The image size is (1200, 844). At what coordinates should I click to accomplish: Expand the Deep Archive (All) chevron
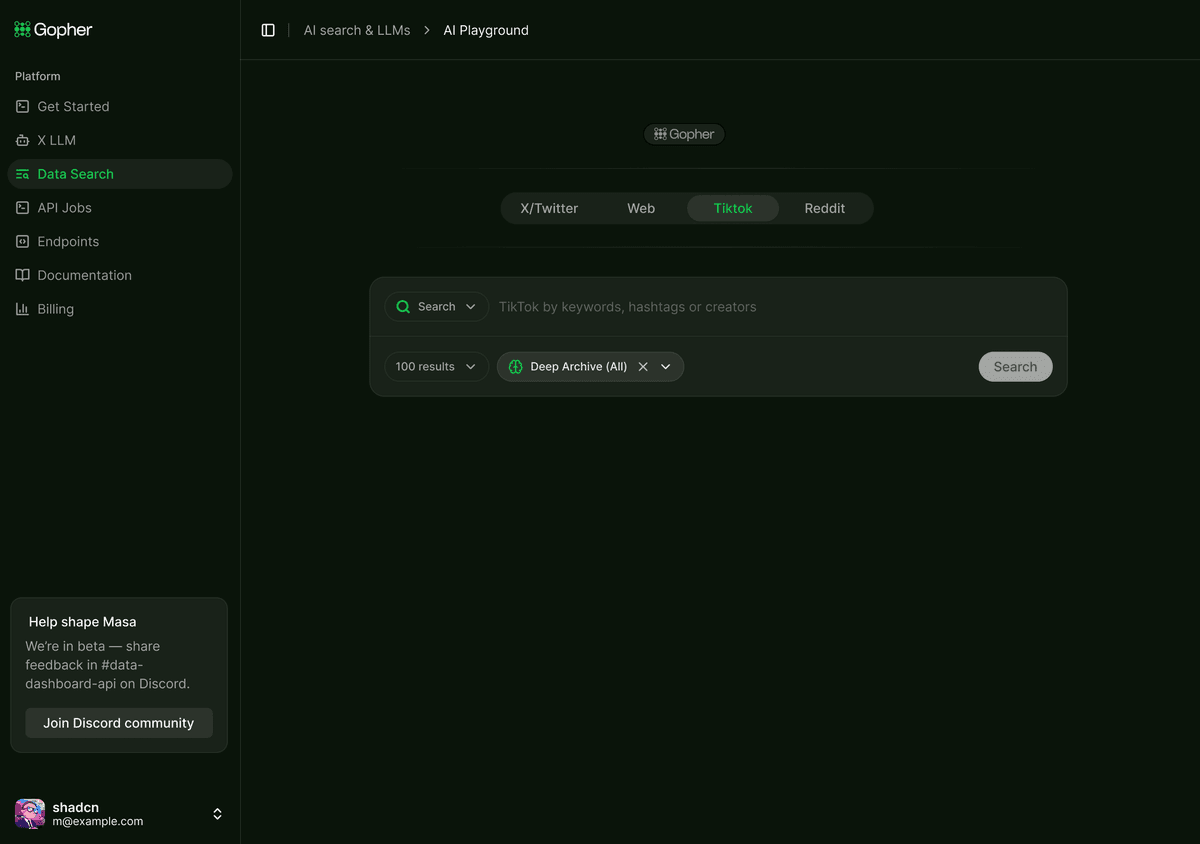tap(665, 366)
